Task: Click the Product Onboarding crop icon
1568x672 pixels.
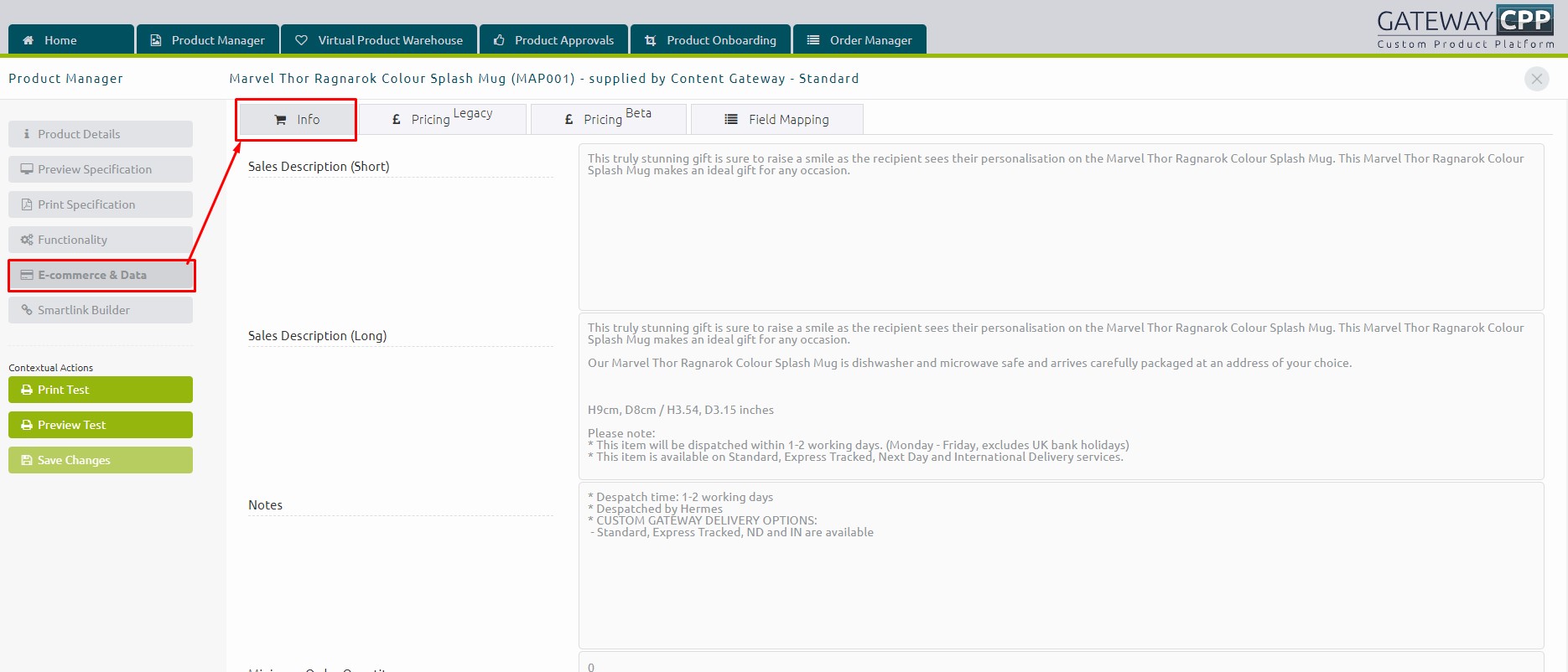Action: point(650,40)
